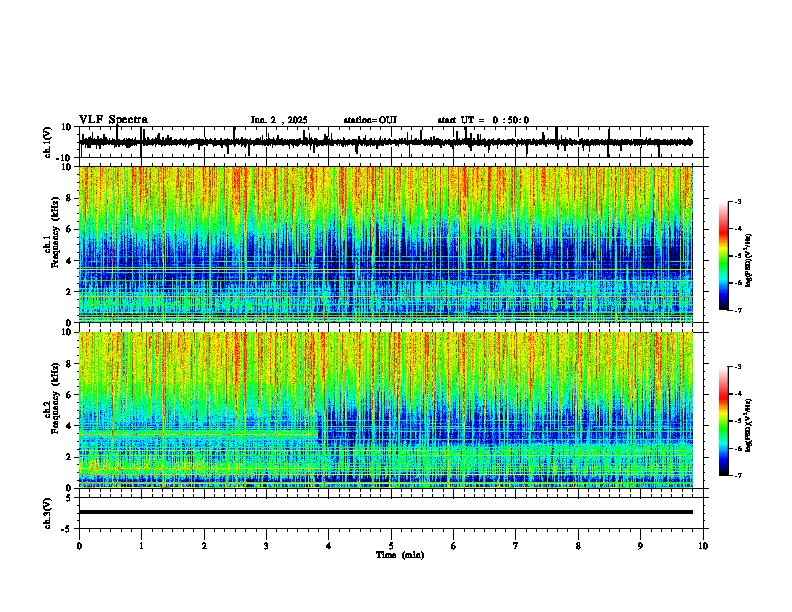Click the "-7" tick on the lower colorbar
792x612 pixels.
click(x=737, y=476)
